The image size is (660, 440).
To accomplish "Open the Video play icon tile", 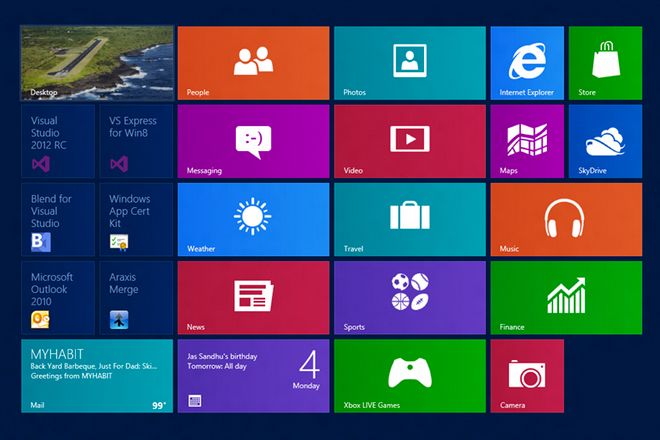I will tap(410, 141).
